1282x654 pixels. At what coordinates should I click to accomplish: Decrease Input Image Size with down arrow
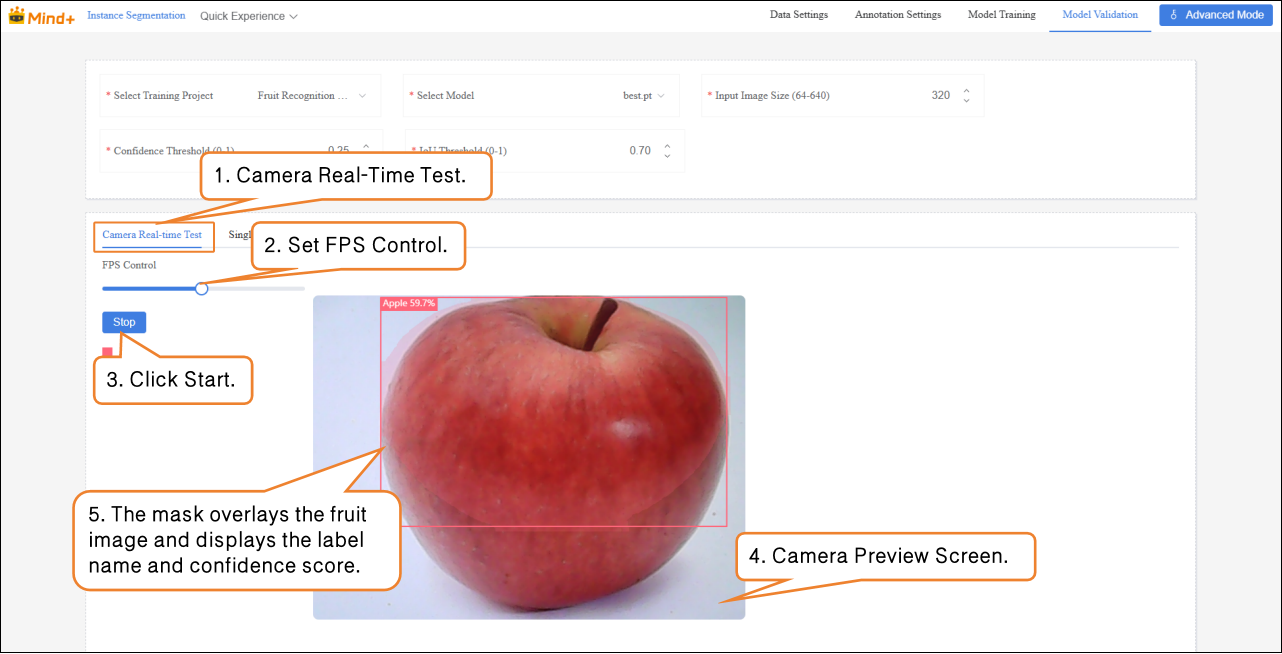coord(966,101)
